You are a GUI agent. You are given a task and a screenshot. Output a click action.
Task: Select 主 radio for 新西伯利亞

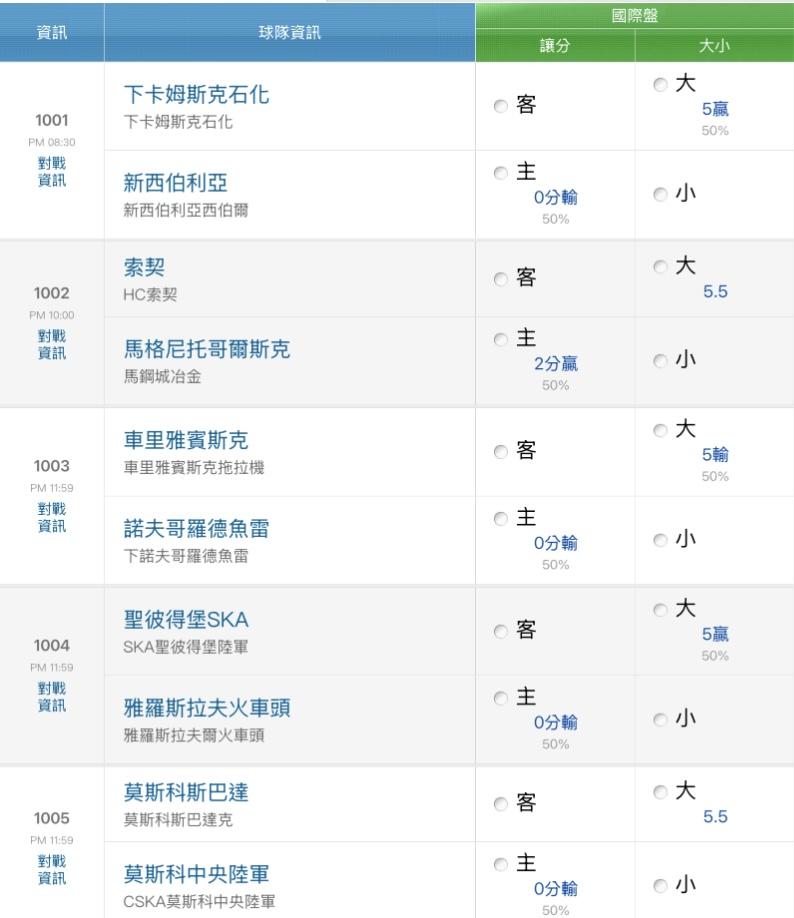pos(500,174)
